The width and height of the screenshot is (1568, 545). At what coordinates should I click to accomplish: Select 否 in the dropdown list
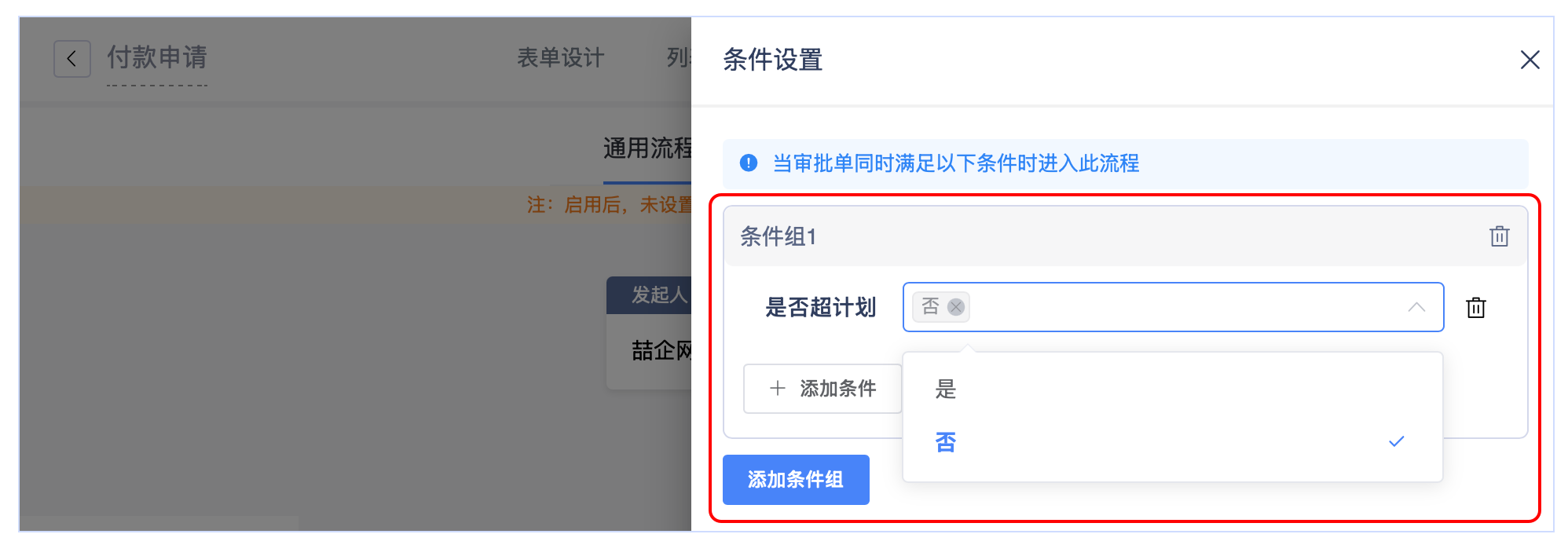pos(946,443)
